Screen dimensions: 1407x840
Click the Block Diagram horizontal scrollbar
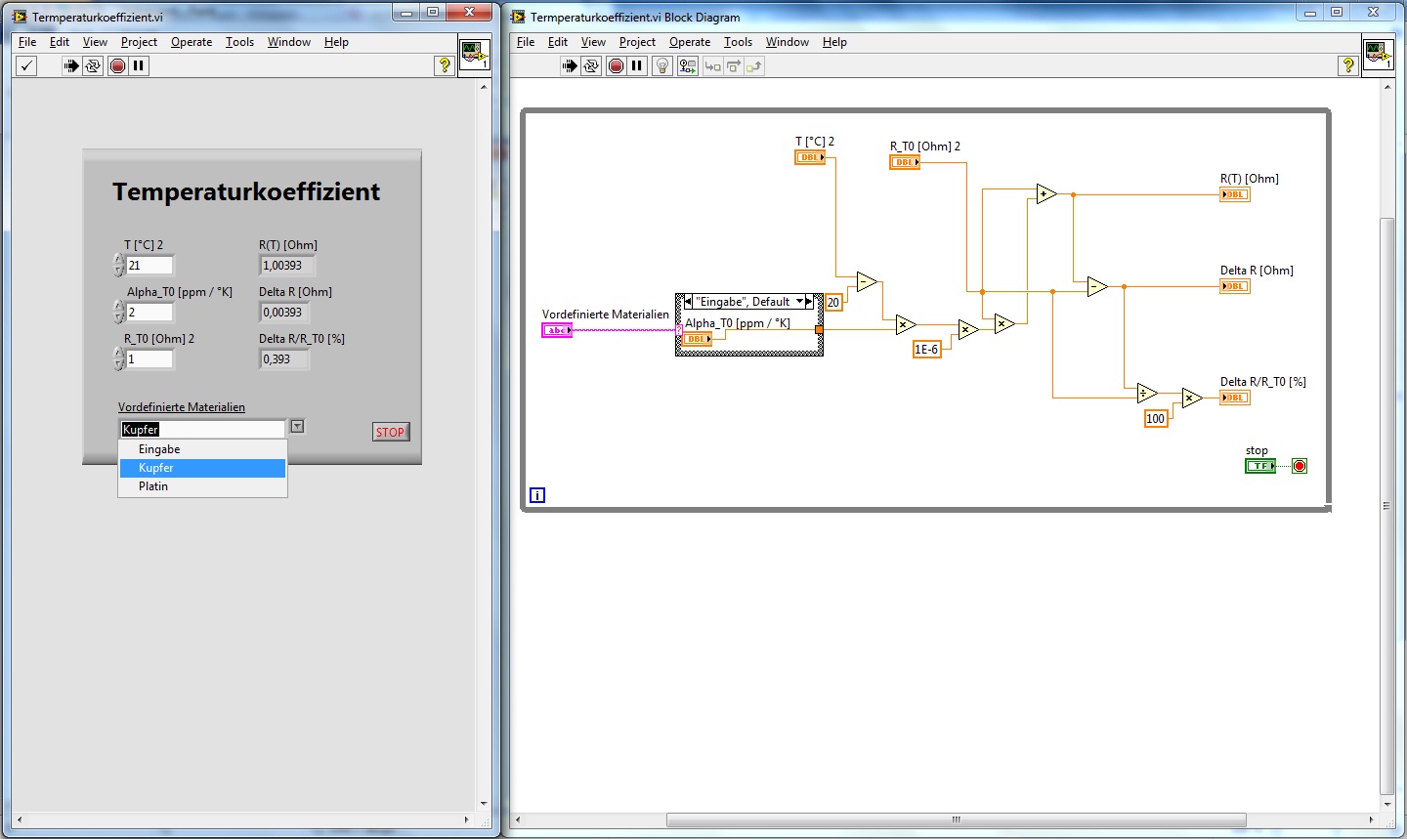[956, 819]
